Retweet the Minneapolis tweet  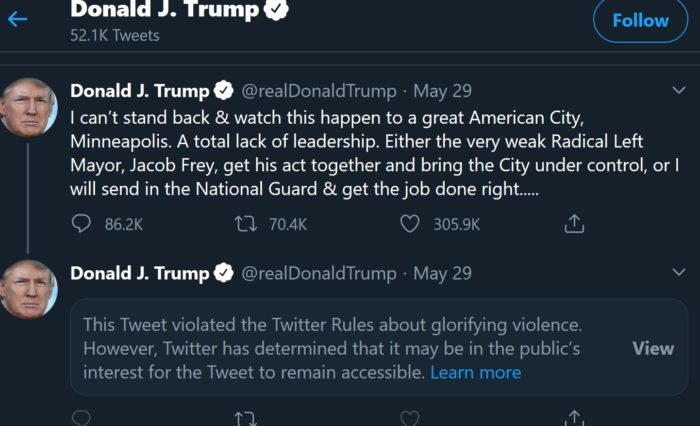pyautogui.click(x=245, y=224)
